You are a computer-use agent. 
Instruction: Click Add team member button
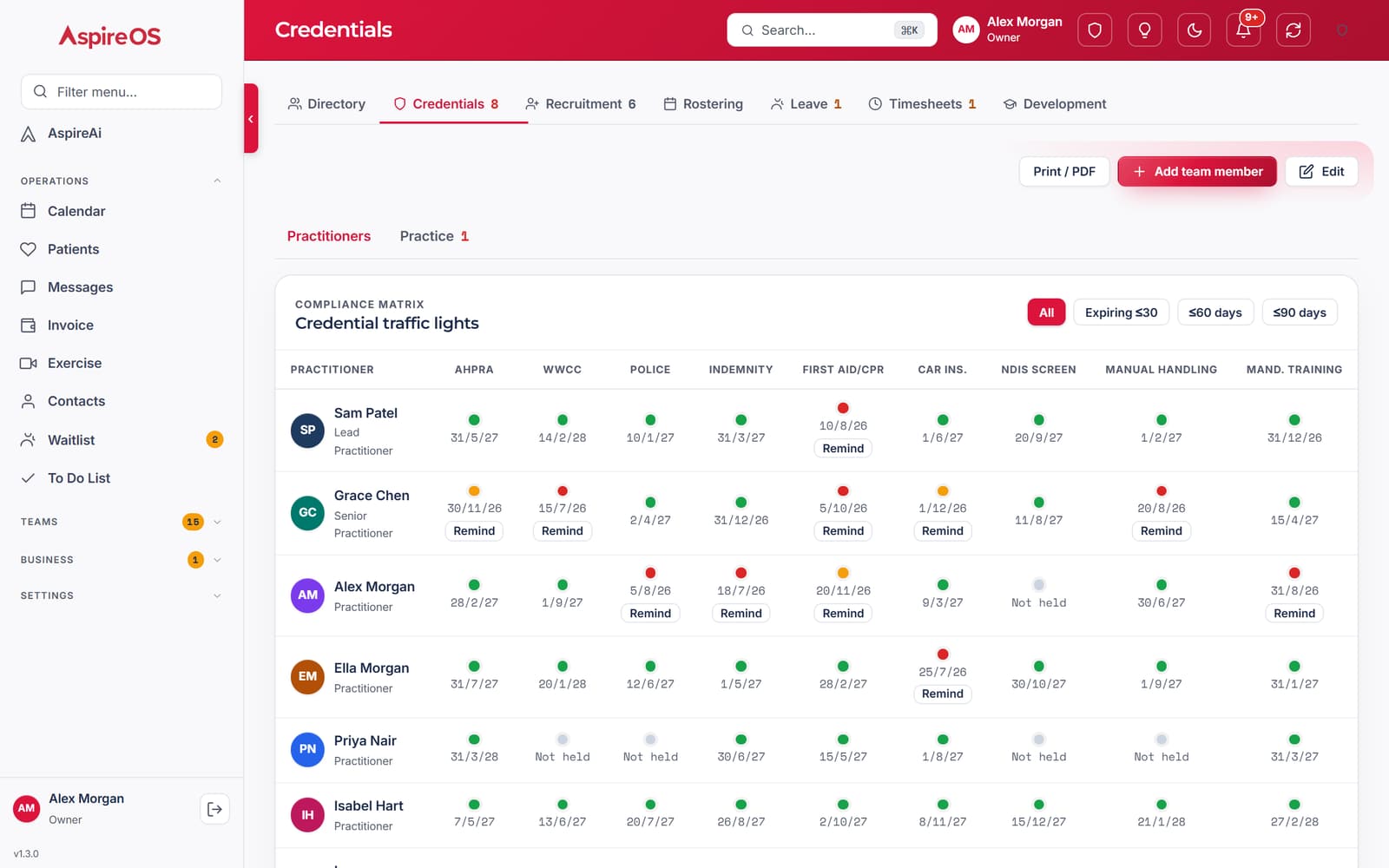[1196, 171]
